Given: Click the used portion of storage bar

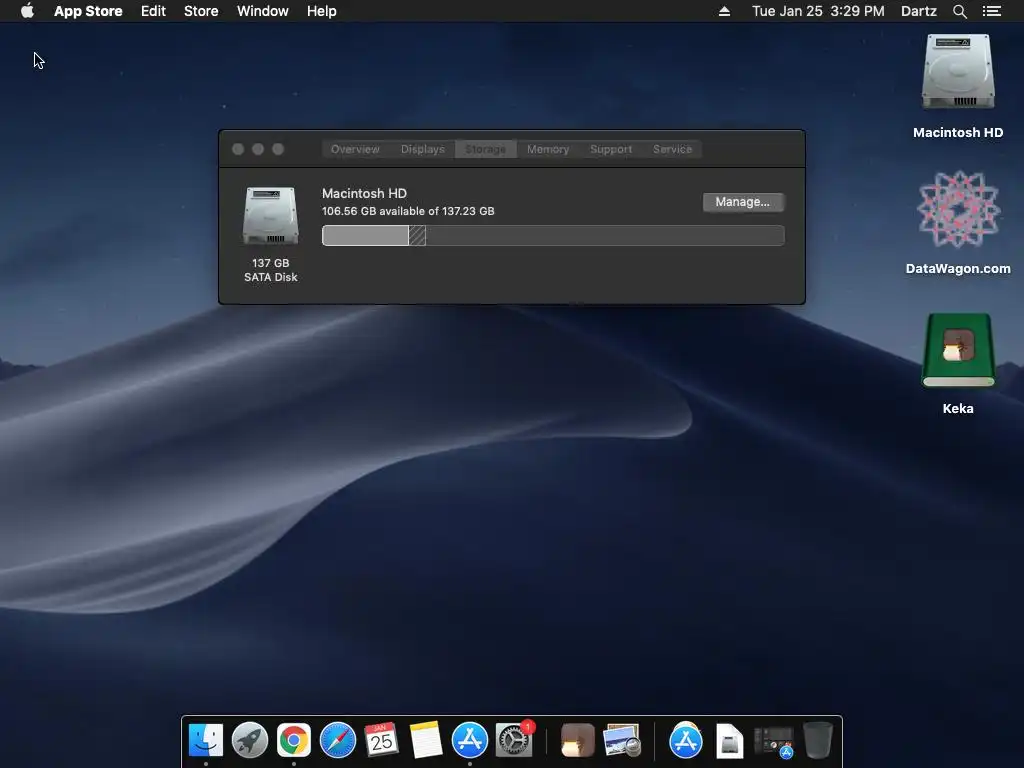Looking at the screenshot, I should click(x=366, y=236).
